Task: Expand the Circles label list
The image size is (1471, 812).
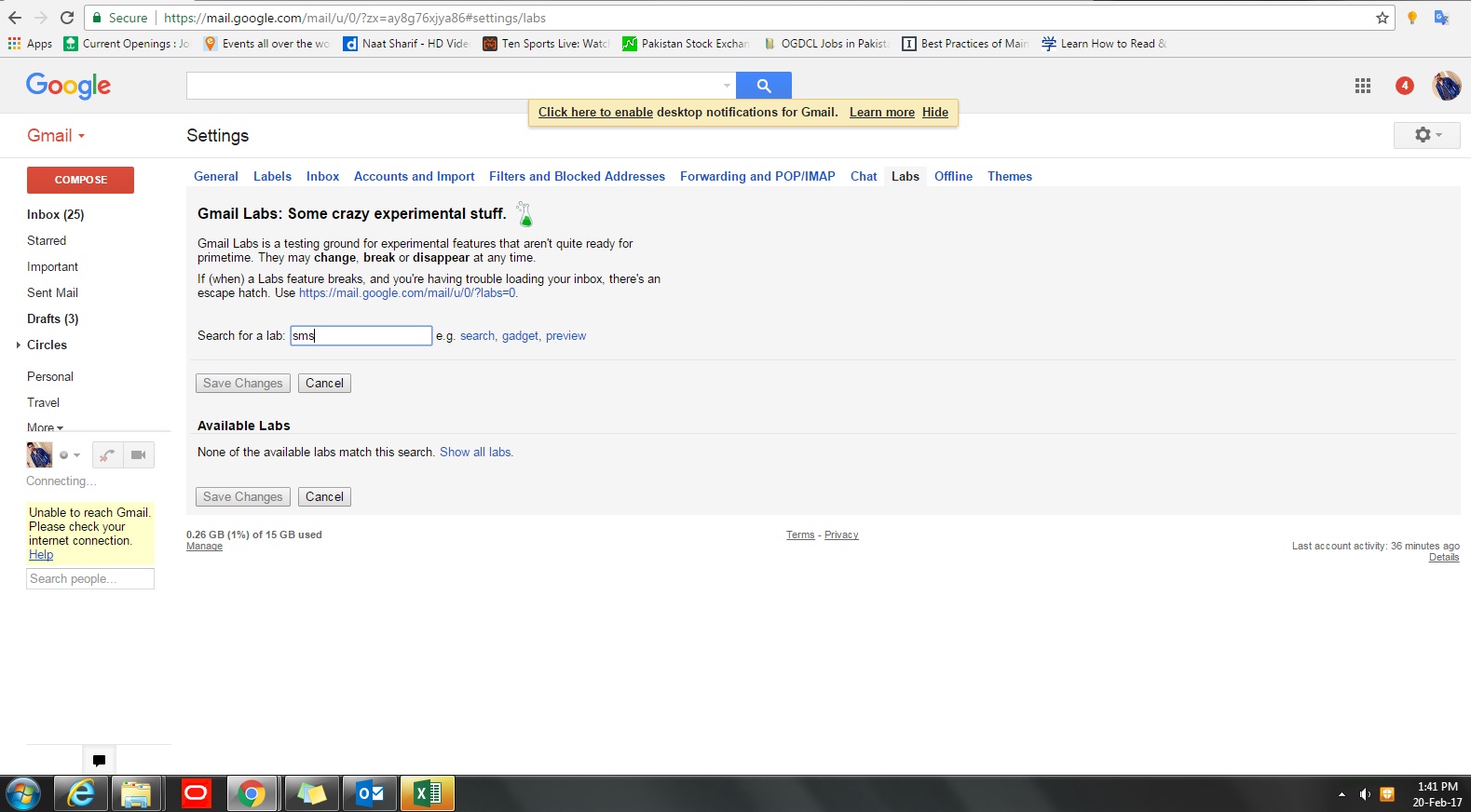Action: [x=18, y=345]
